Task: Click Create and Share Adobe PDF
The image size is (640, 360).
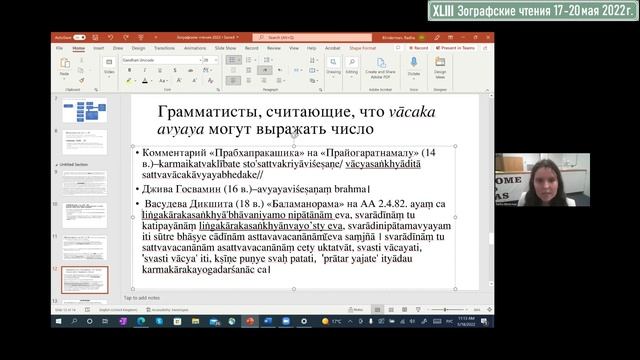Action: (x=380, y=68)
